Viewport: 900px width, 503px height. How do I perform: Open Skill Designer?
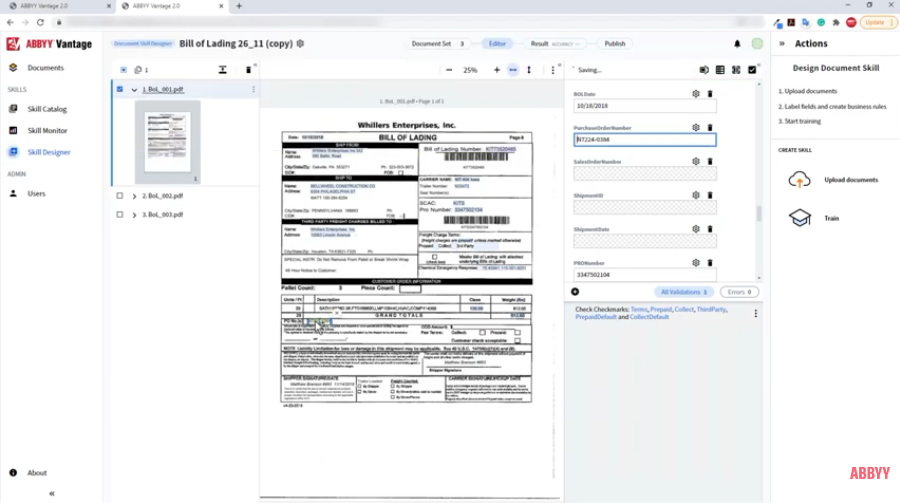click(x=49, y=152)
